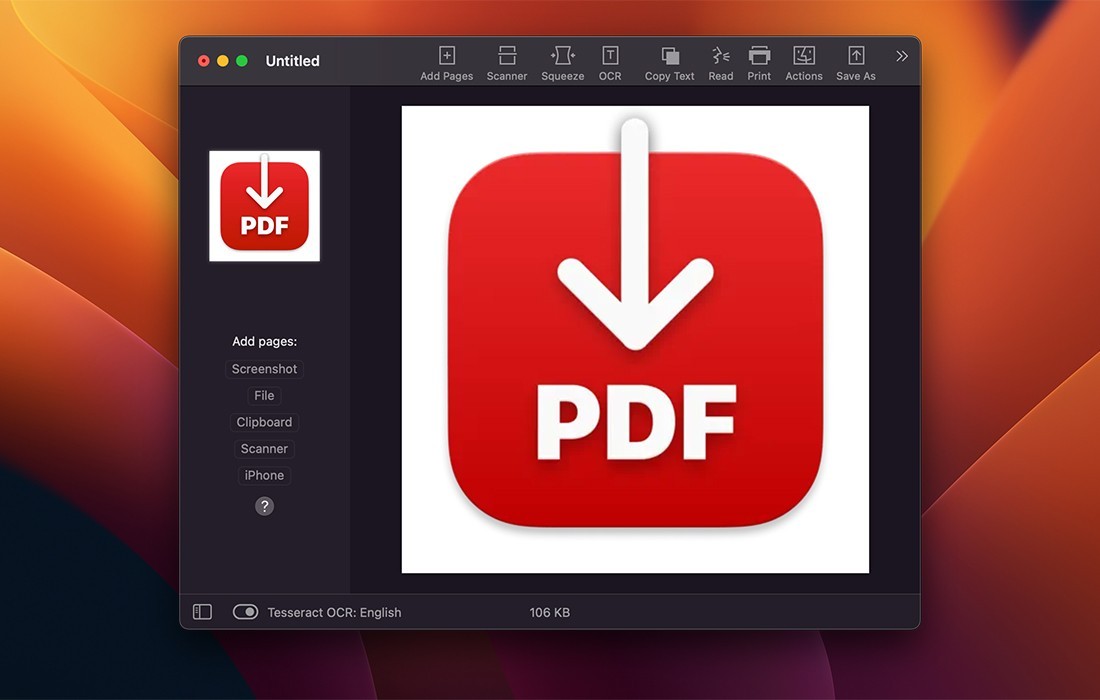Toggle the sidebar visibility
This screenshot has height=700, width=1100.
(x=201, y=611)
